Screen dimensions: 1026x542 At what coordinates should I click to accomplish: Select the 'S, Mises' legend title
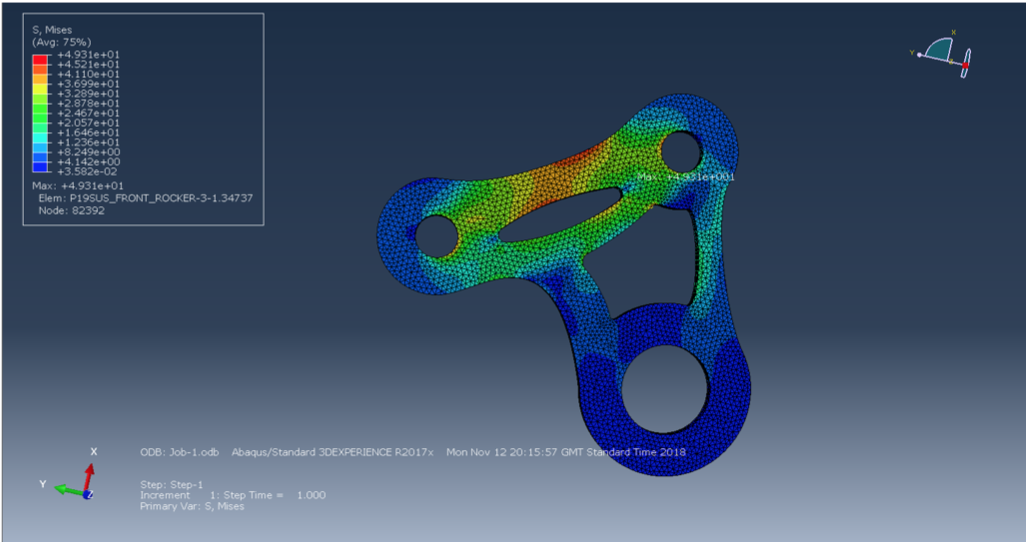pyautogui.click(x=53, y=32)
